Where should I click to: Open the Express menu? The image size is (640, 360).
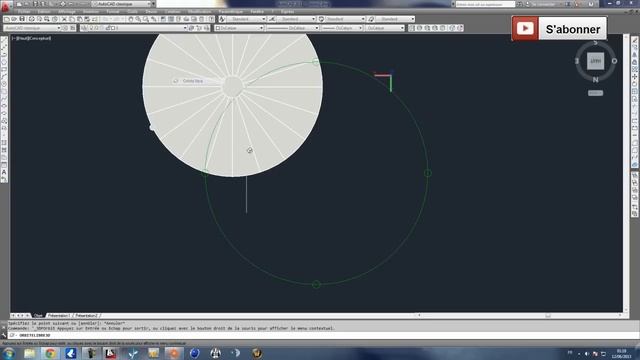[x=287, y=11]
